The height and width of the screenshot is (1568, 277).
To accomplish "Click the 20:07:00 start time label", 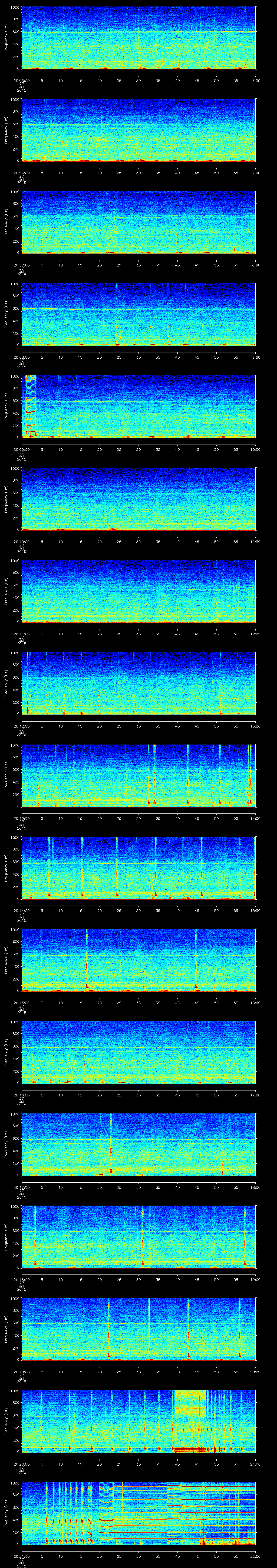I will (21, 265).
